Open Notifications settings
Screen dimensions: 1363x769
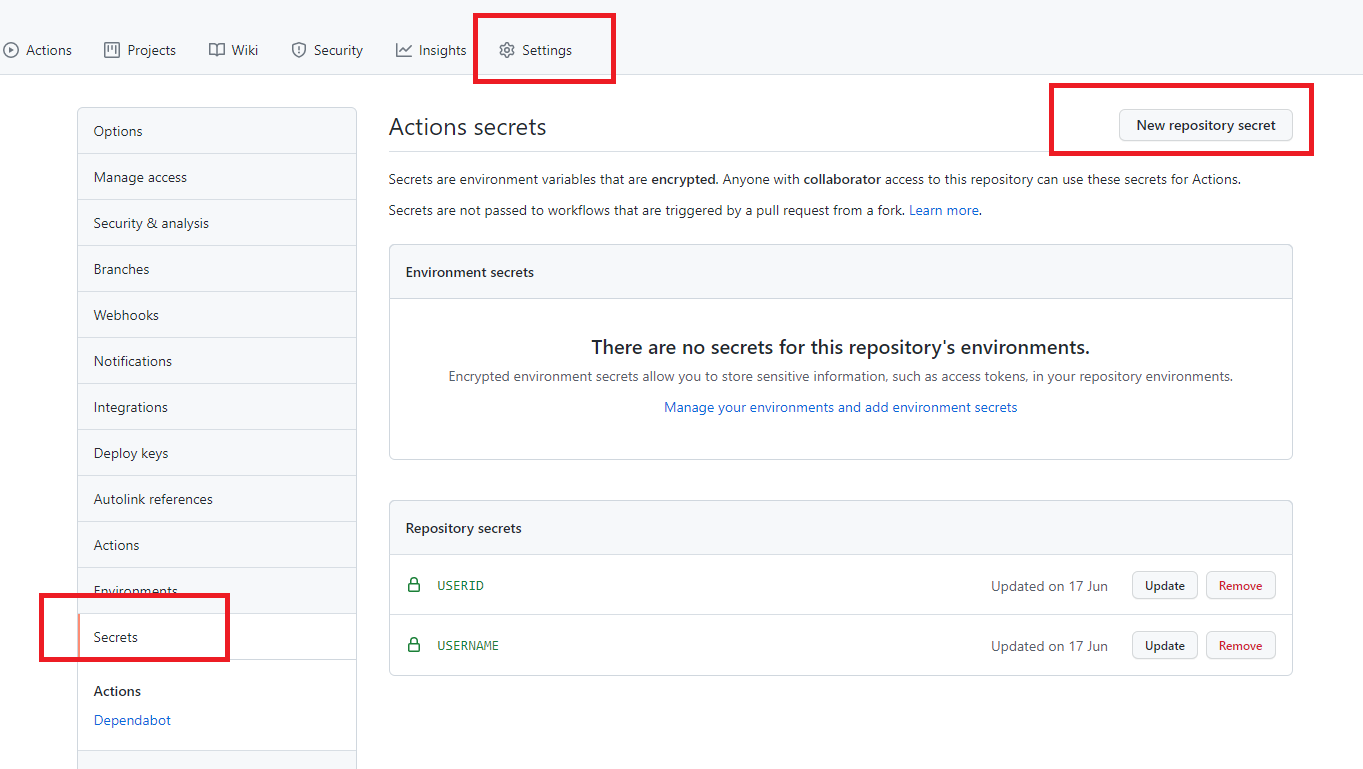(x=217, y=361)
